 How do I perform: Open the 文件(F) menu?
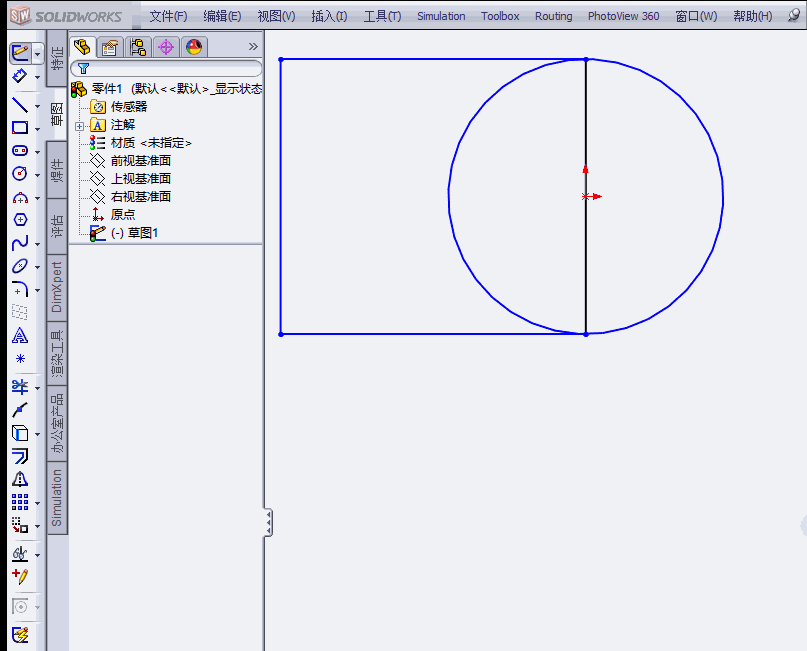[168, 16]
